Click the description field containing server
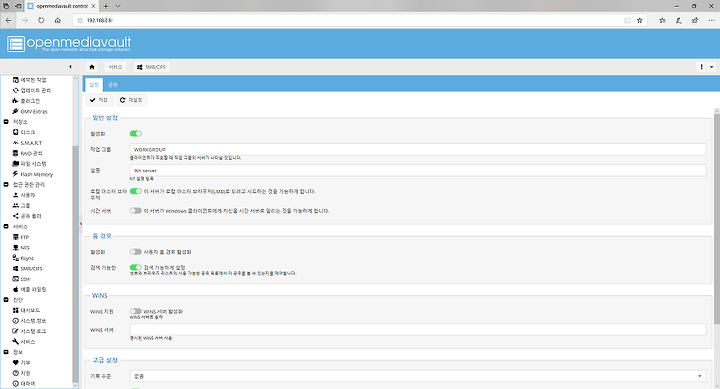720x389 pixels. (418, 170)
